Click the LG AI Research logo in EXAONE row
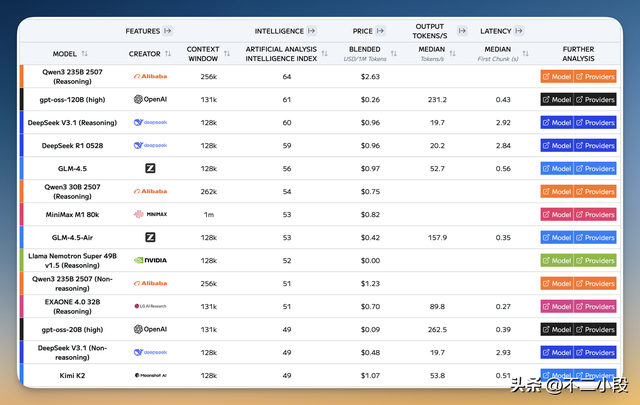This screenshot has height=405, width=640. pyautogui.click(x=150, y=306)
